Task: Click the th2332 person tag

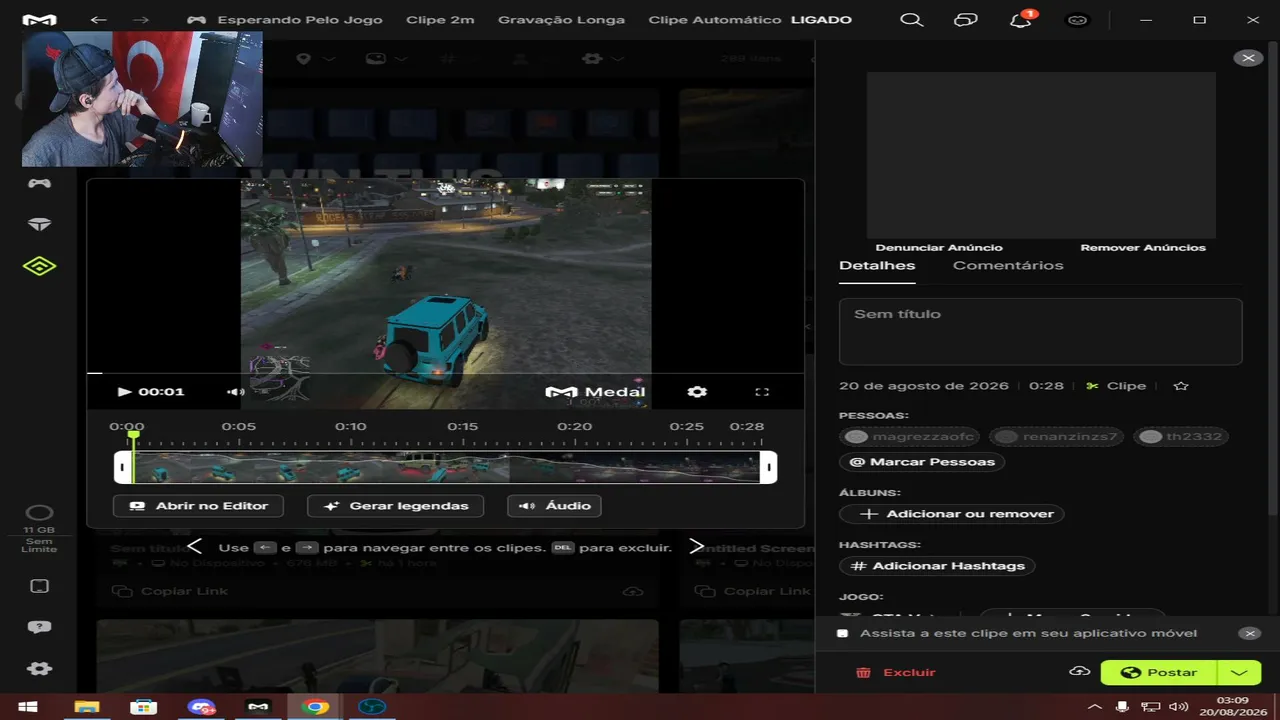Action: tap(1182, 437)
